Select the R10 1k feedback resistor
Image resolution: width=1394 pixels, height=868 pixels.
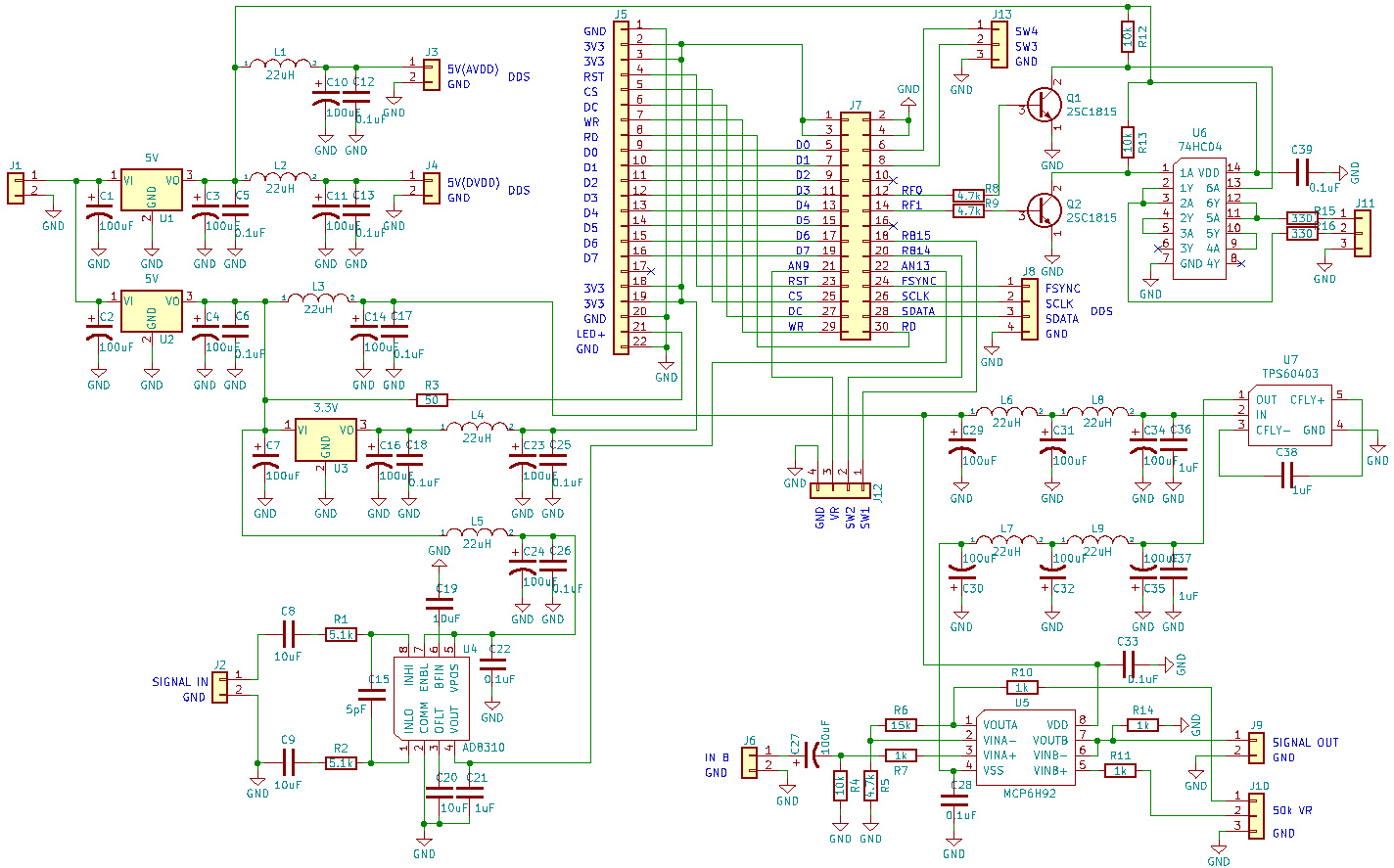[1022, 688]
